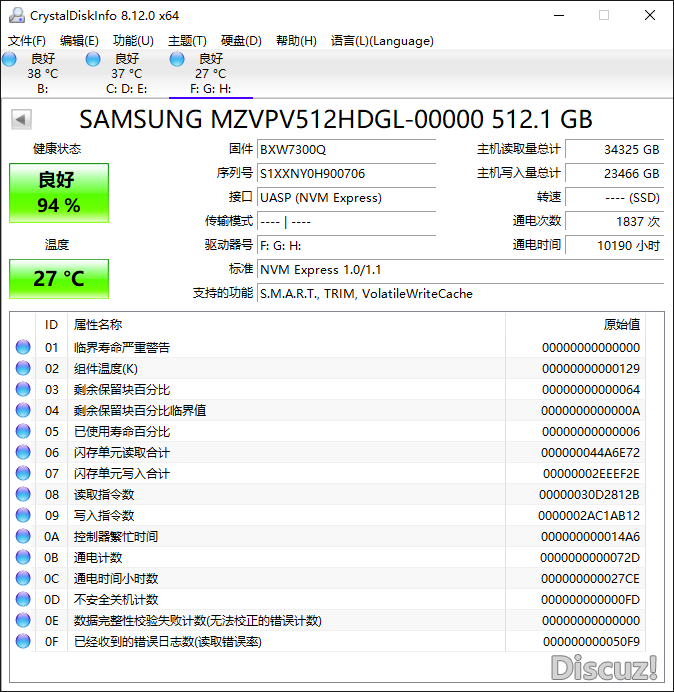
Task: Click the 原始值 column header
Action: pyautogui.click(x=621, y=324)
